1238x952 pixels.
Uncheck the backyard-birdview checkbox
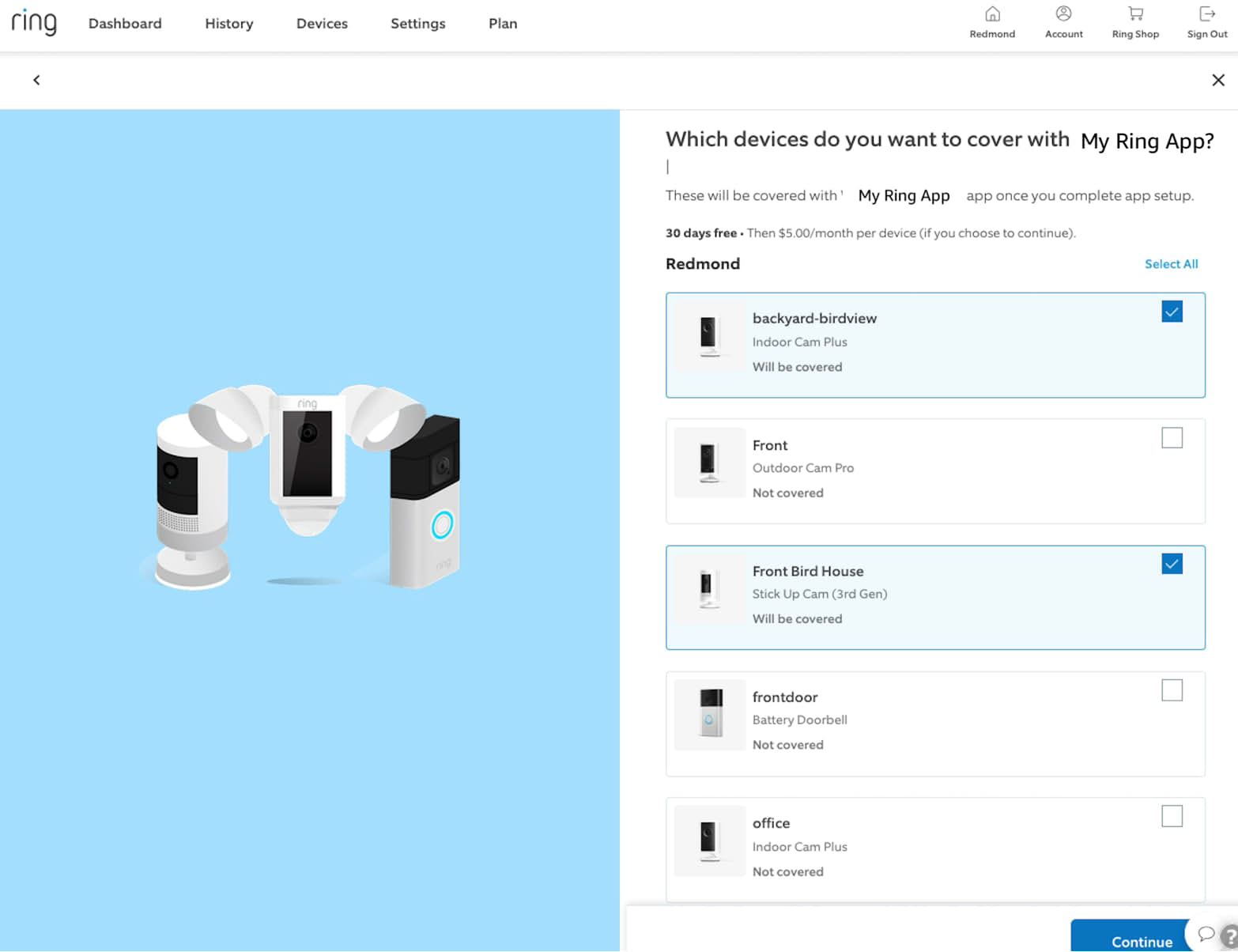[1172, 312]
